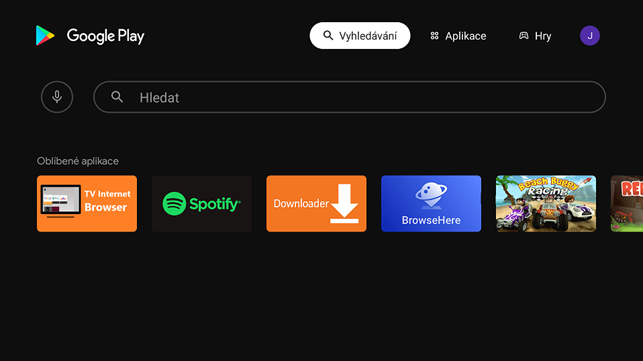Click the magnifier icon in Vyhledávání tab
Image resolution: width=643 pixels, height=361 pixels.
pyautogui.click(x=328, y=36)
